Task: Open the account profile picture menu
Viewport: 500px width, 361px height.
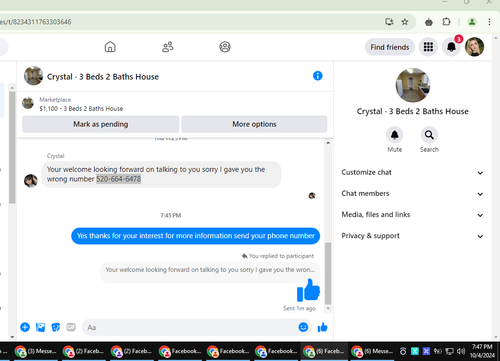Action: 475,47
